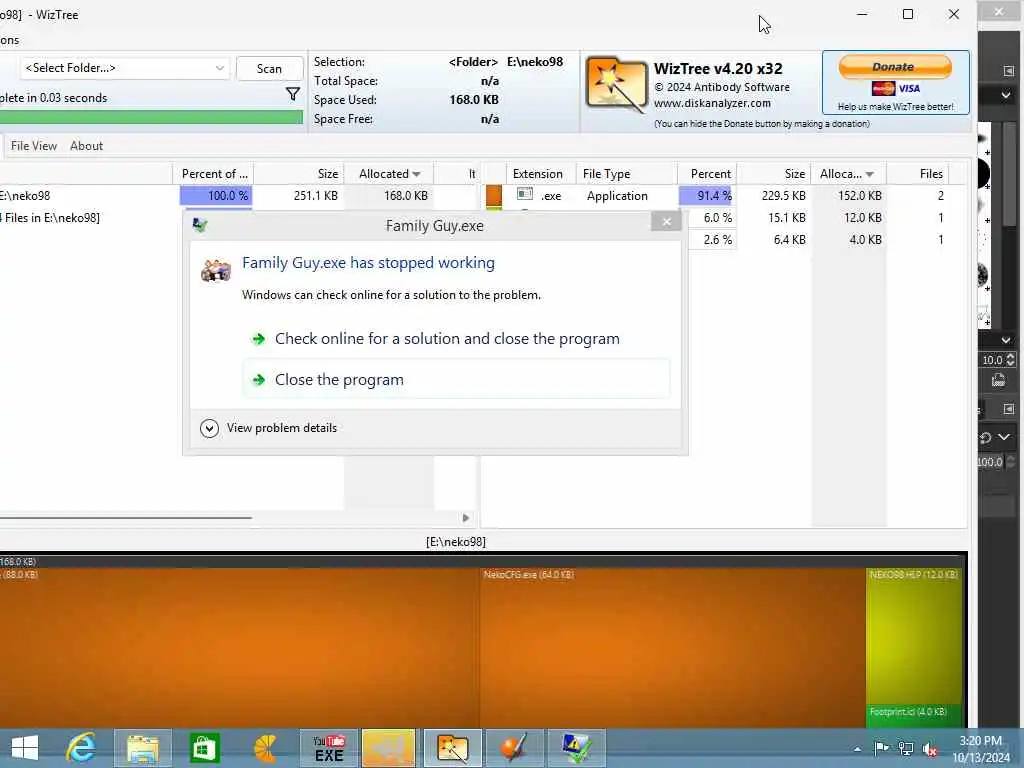The width and height of the screenshot is (1024, 768).
Task: Click the Footprint treemap block
Action: 915,714
